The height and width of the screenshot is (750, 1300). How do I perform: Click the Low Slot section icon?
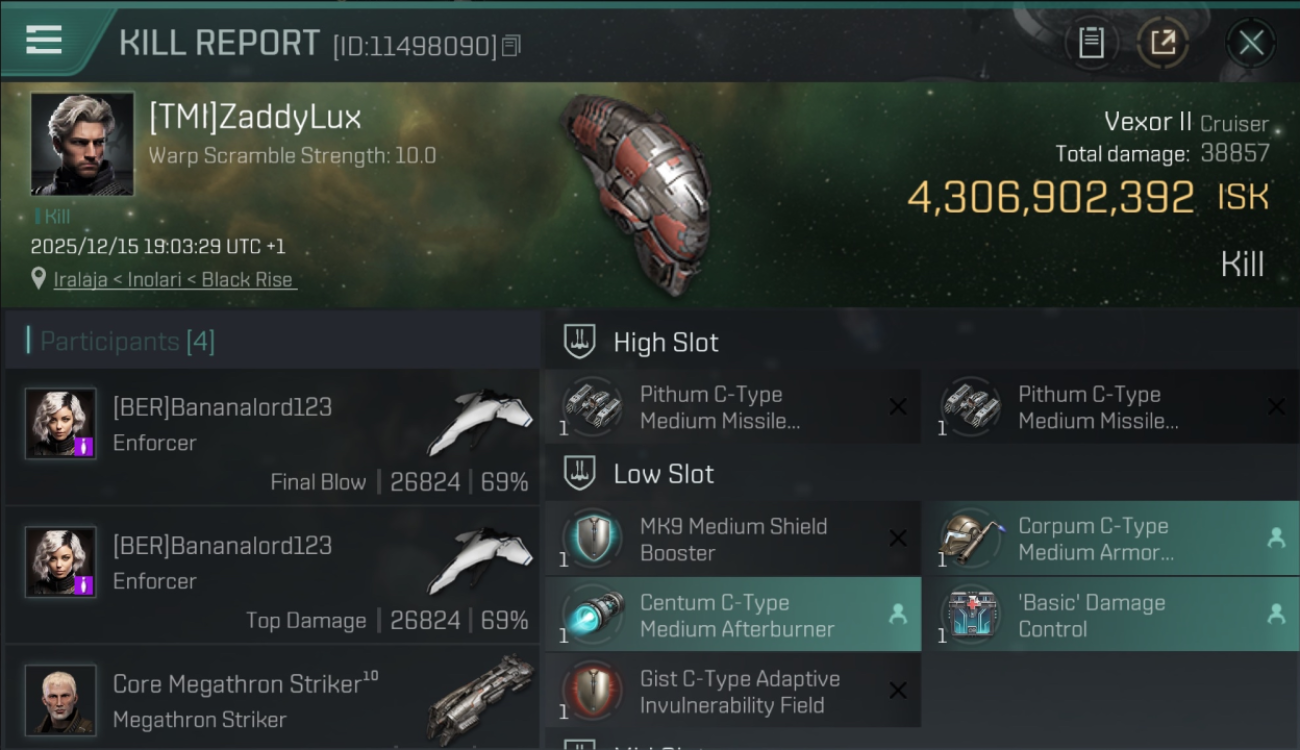pos(580,473)
